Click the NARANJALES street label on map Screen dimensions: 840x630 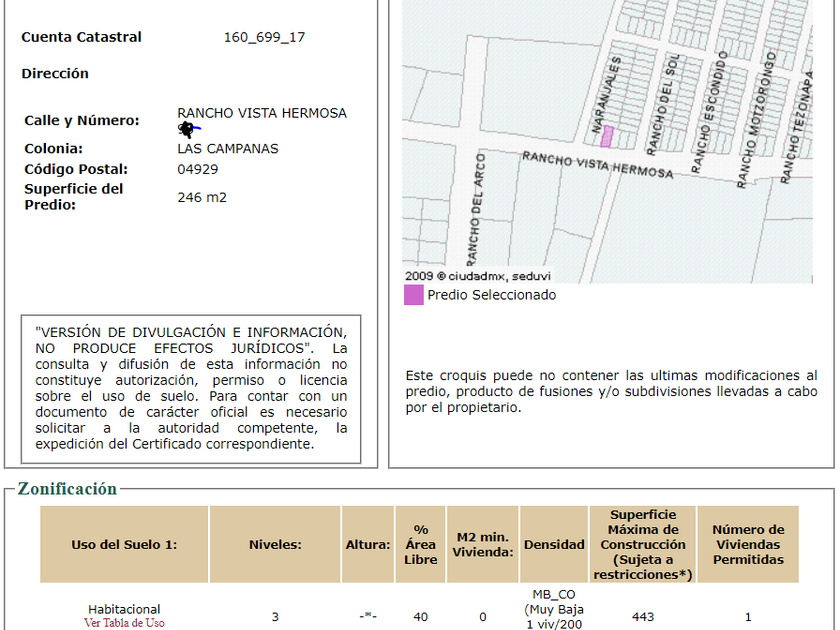tap(606, 94)
